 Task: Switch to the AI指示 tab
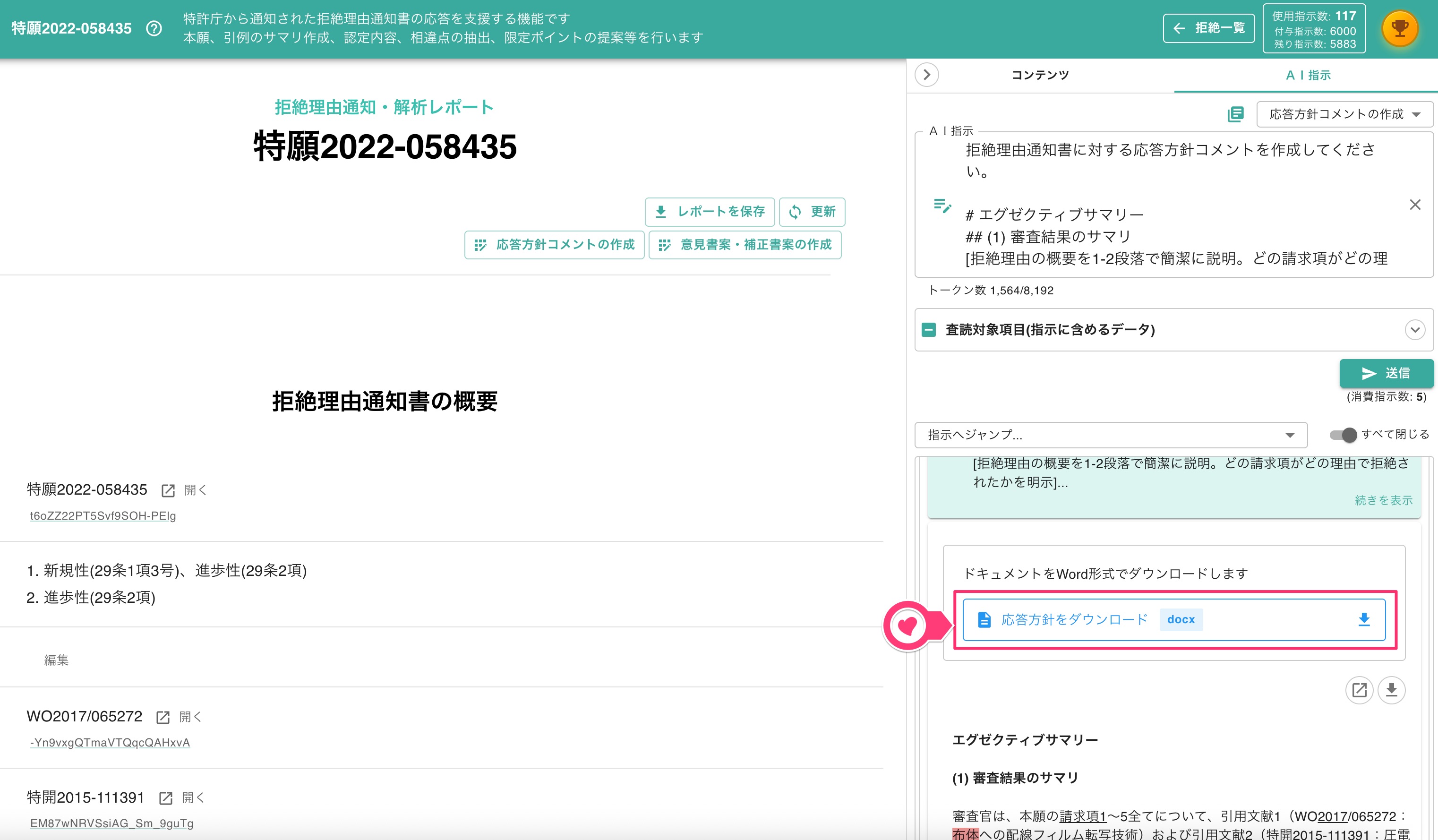coord(1308,75)
